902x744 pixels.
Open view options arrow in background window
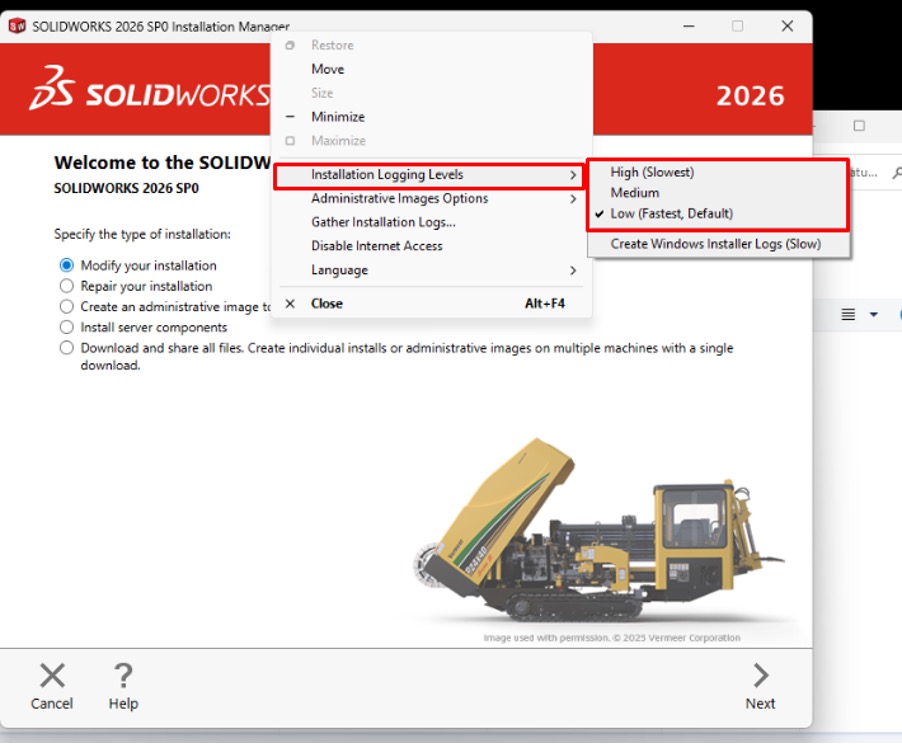click(874, 314)
